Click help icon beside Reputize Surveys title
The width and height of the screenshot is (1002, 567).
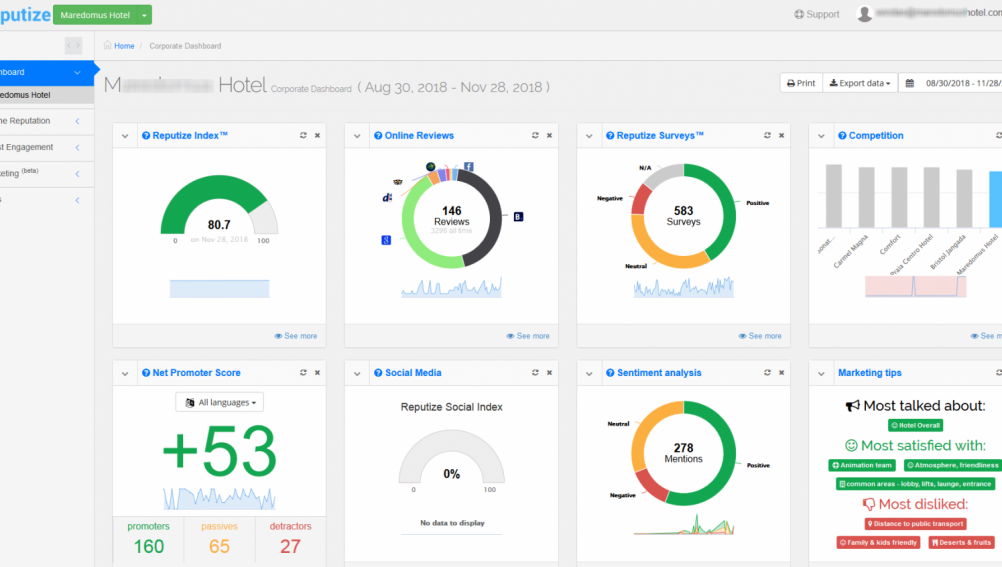coord(610,135)
